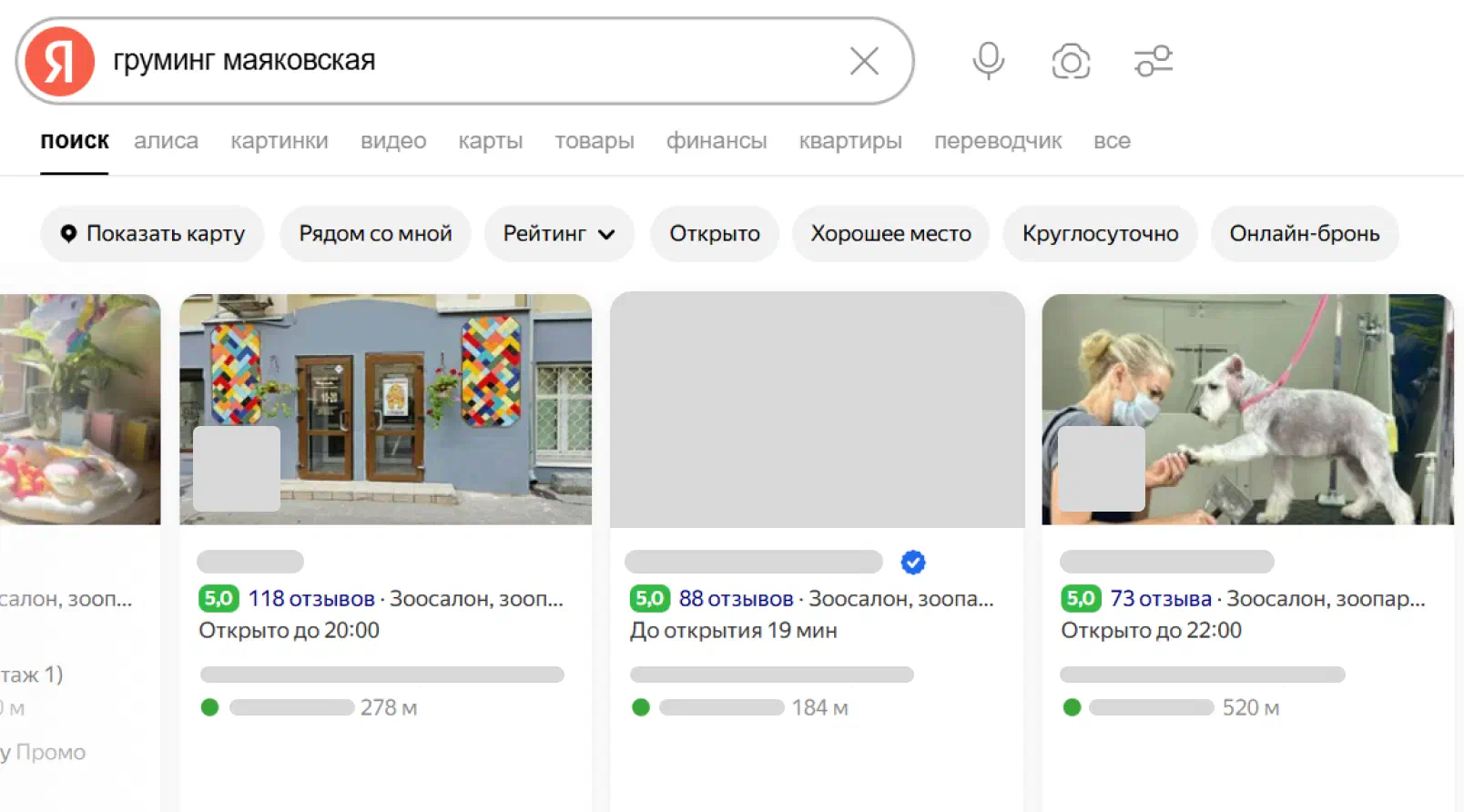
Task: Select the 'поиск' tab
Action: tap(75, 141)
